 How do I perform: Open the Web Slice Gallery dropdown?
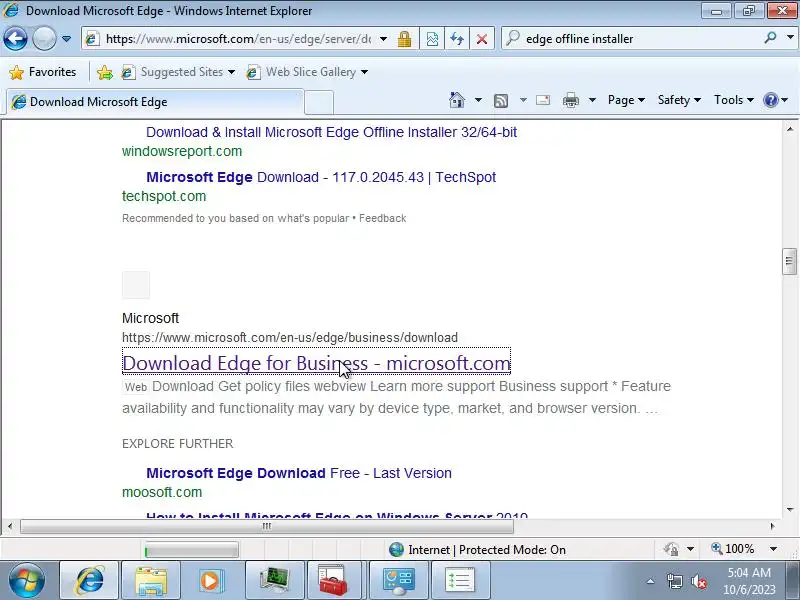307,72
